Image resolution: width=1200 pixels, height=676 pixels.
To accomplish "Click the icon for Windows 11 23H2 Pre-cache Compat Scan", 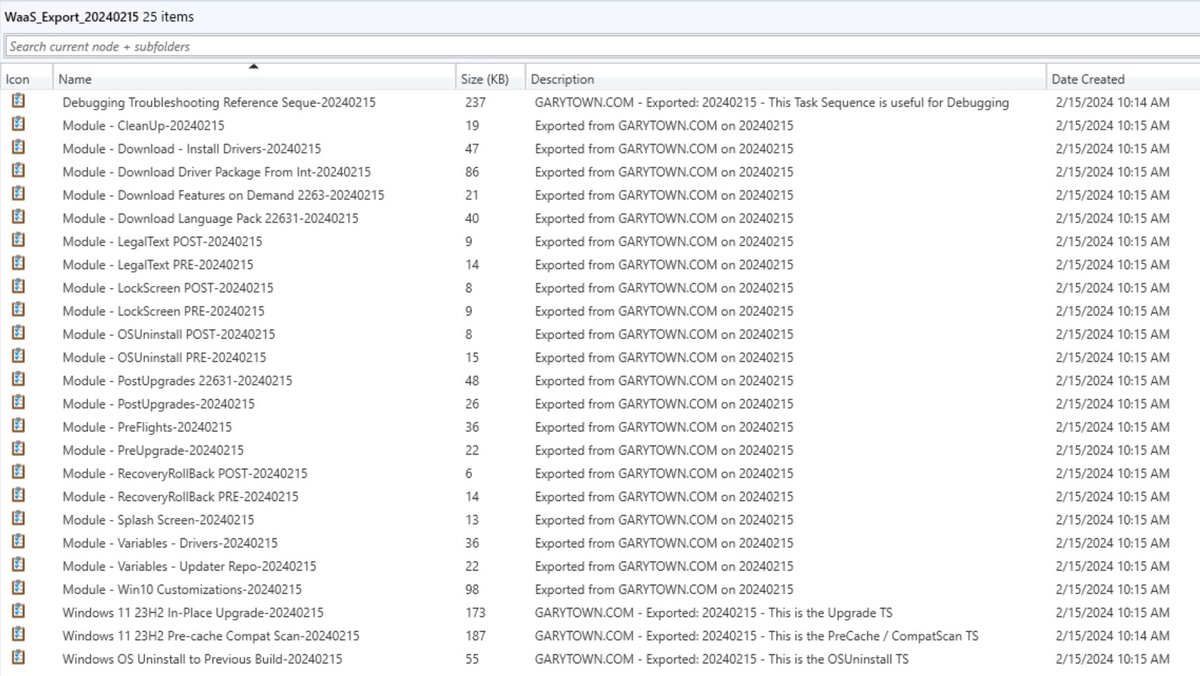I will 18,635.
